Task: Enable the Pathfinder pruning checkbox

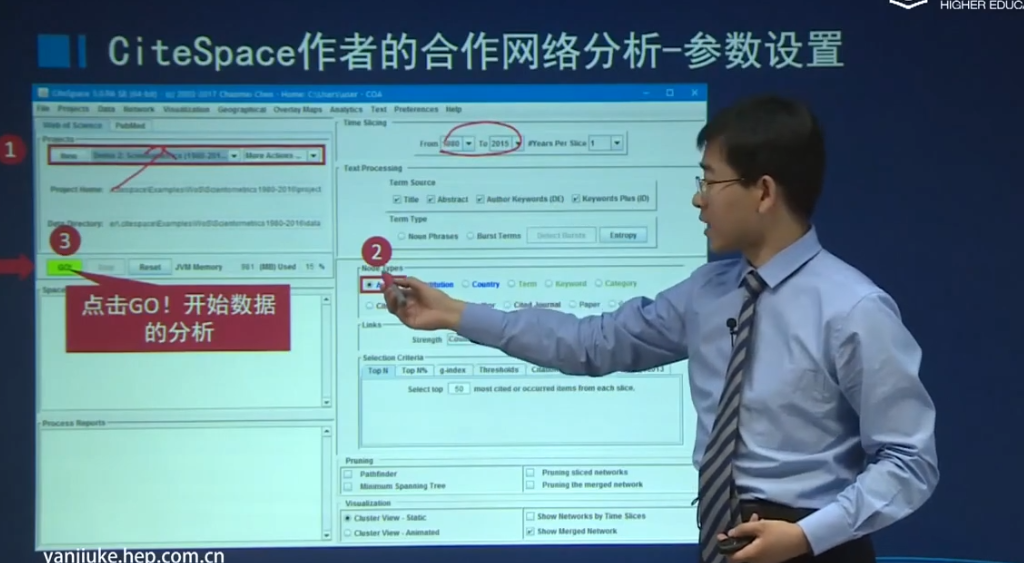Action: (x=348, y=474)
